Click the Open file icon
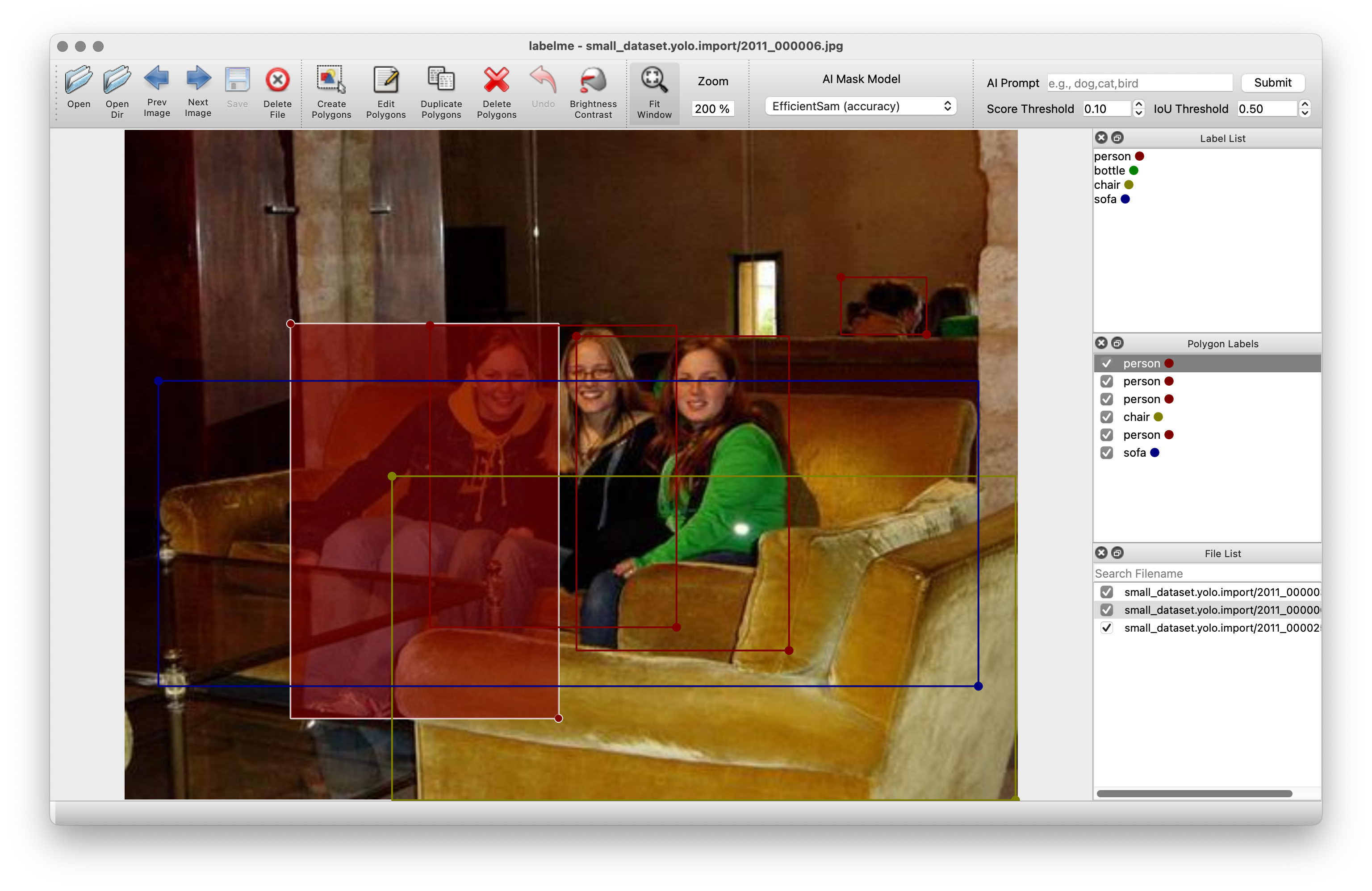 [x=79, y=80]
